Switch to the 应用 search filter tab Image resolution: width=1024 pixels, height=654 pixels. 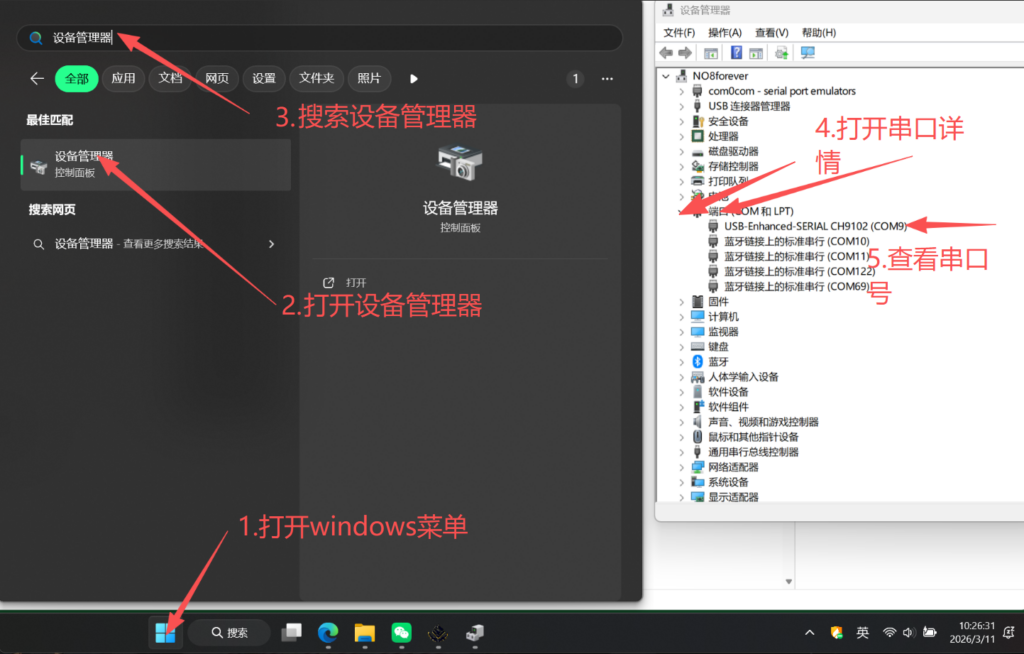tap(123, 78)
